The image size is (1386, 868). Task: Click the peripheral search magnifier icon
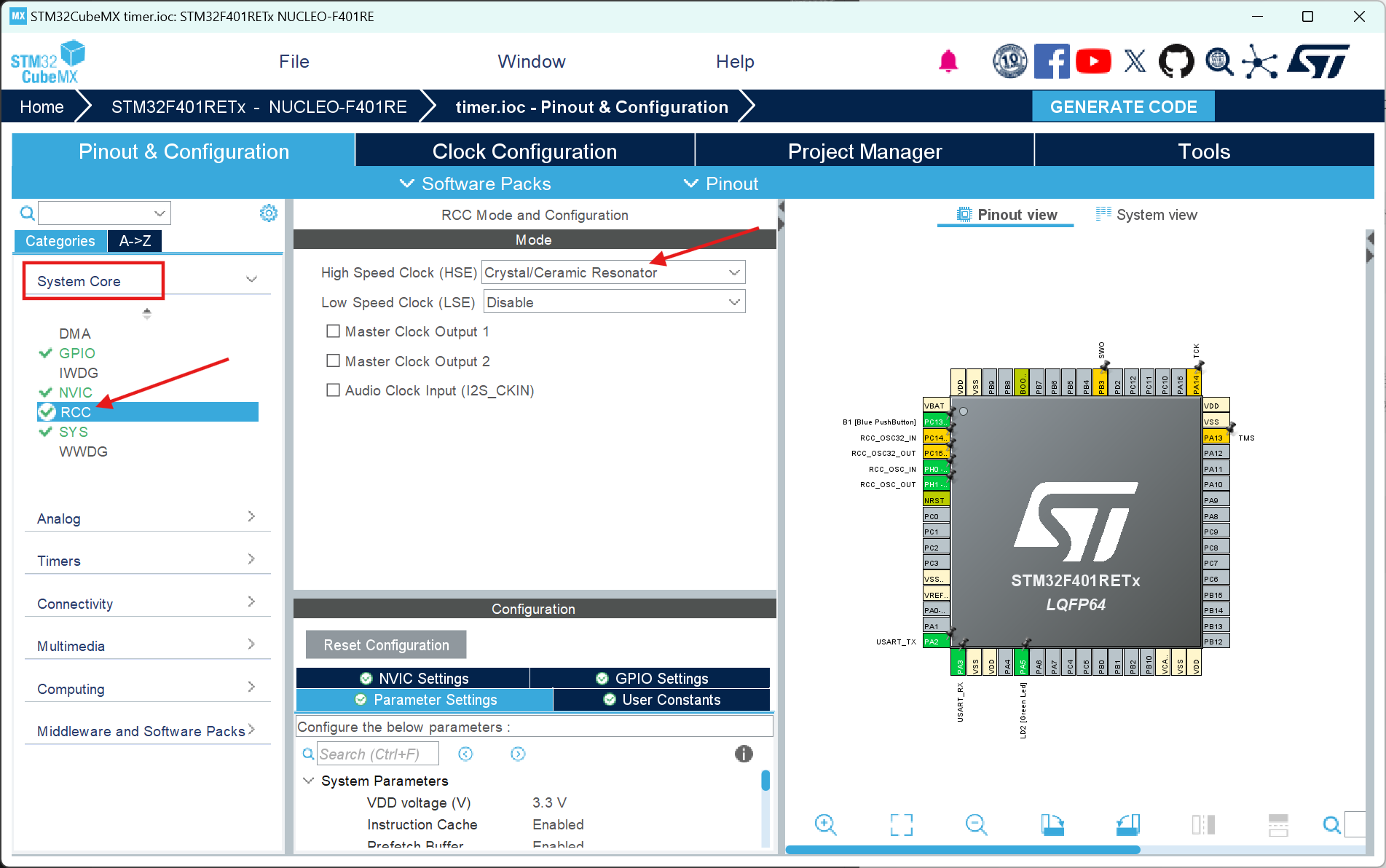pos(27,213)
